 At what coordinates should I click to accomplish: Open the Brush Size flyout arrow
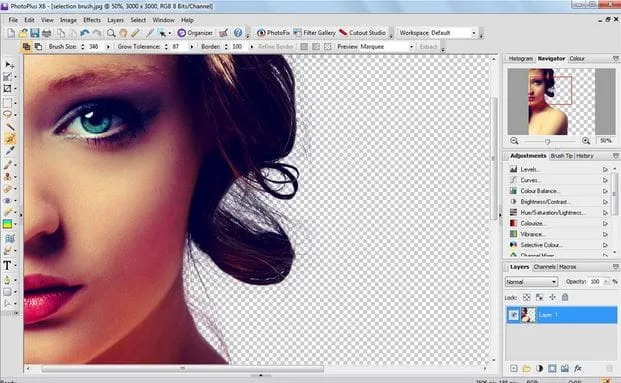pyautogui.click(x=108, y=47)
